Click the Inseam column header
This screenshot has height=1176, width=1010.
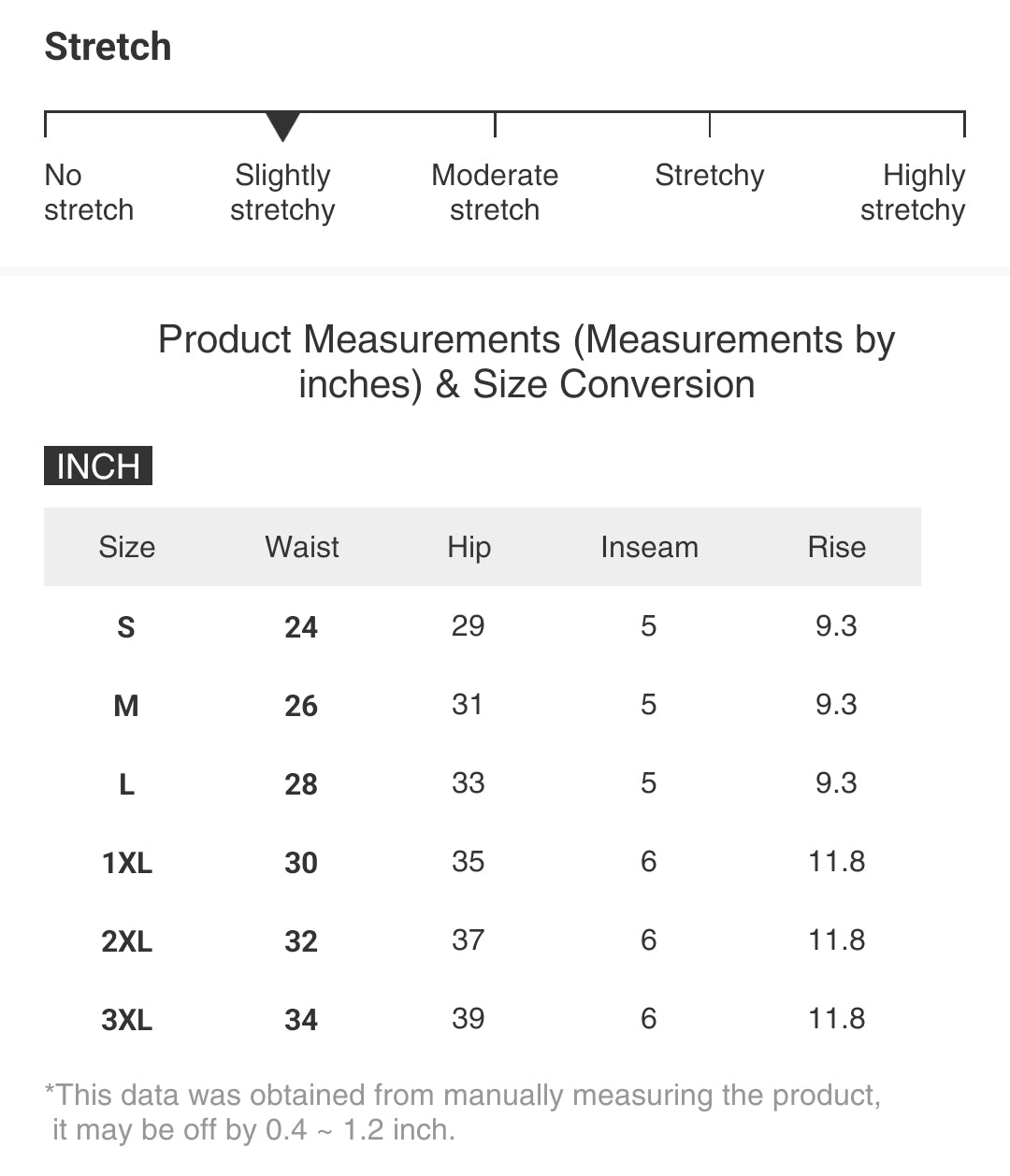pos(649,547)
